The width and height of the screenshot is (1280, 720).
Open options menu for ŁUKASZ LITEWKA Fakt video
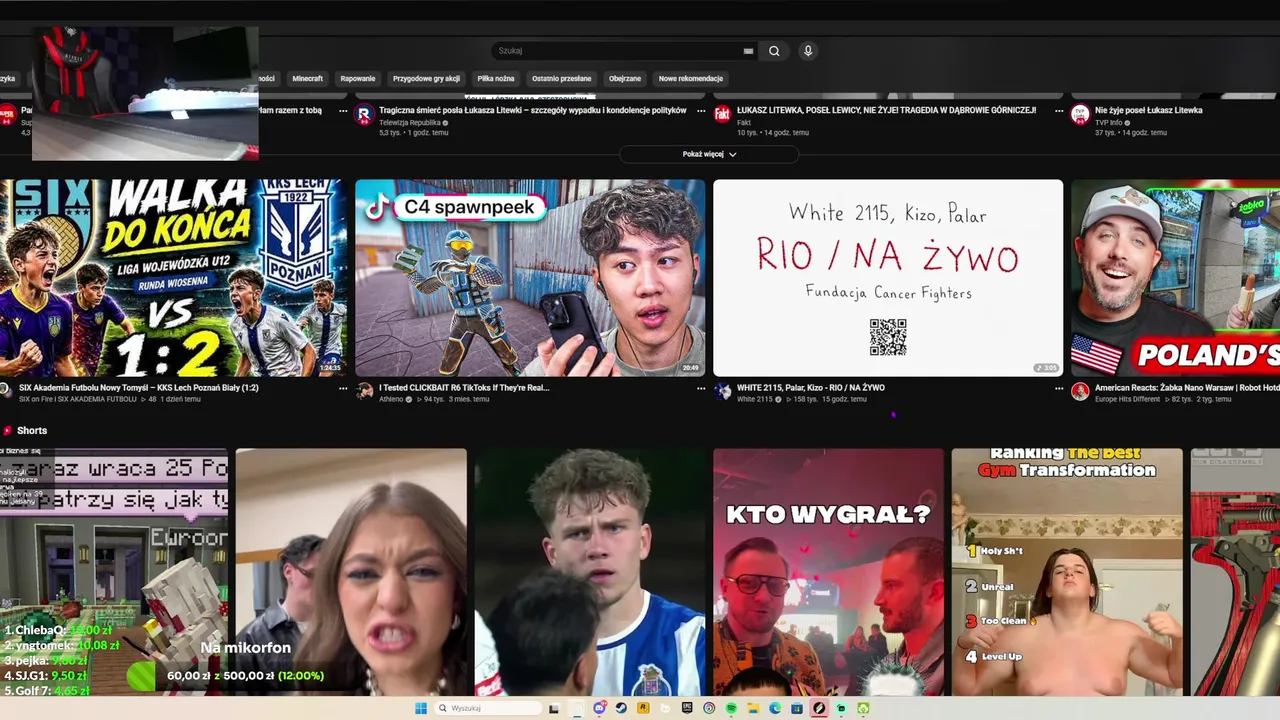(x=1059, y=111)
